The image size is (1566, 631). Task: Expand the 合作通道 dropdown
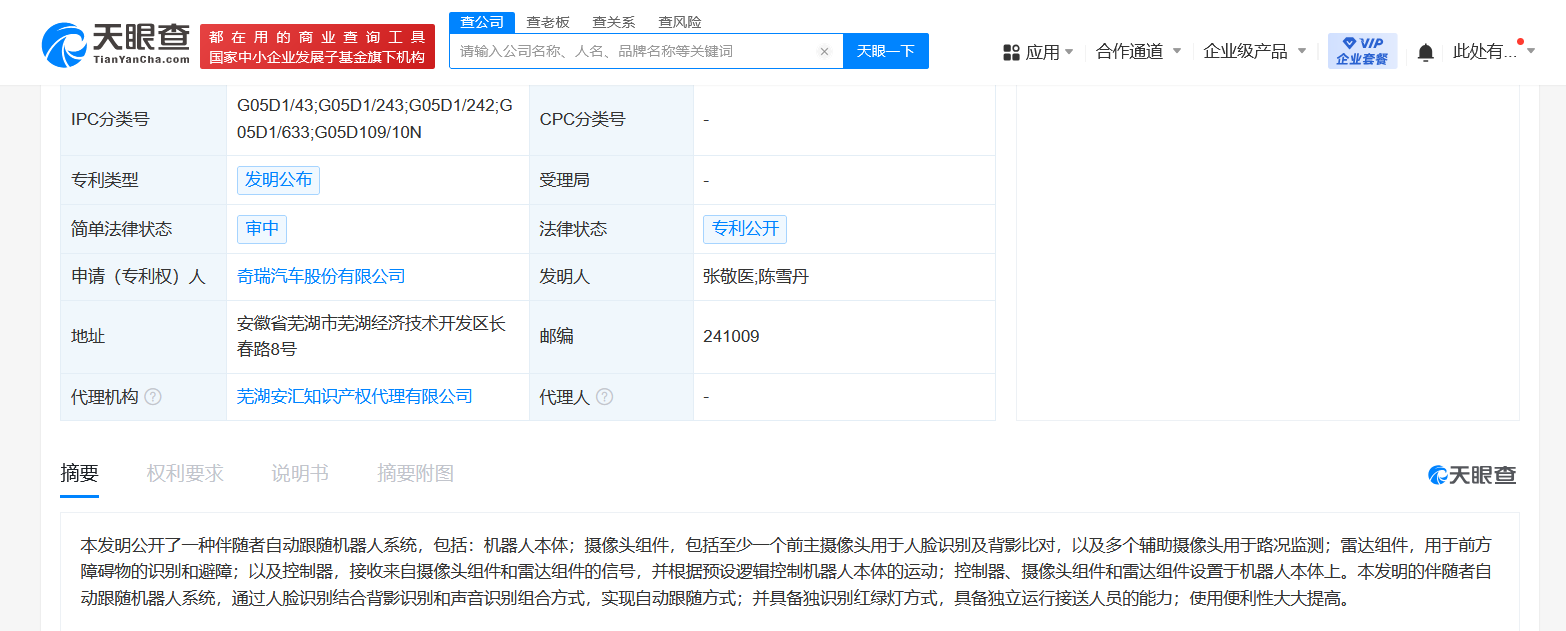click(x=1176, y=51)
